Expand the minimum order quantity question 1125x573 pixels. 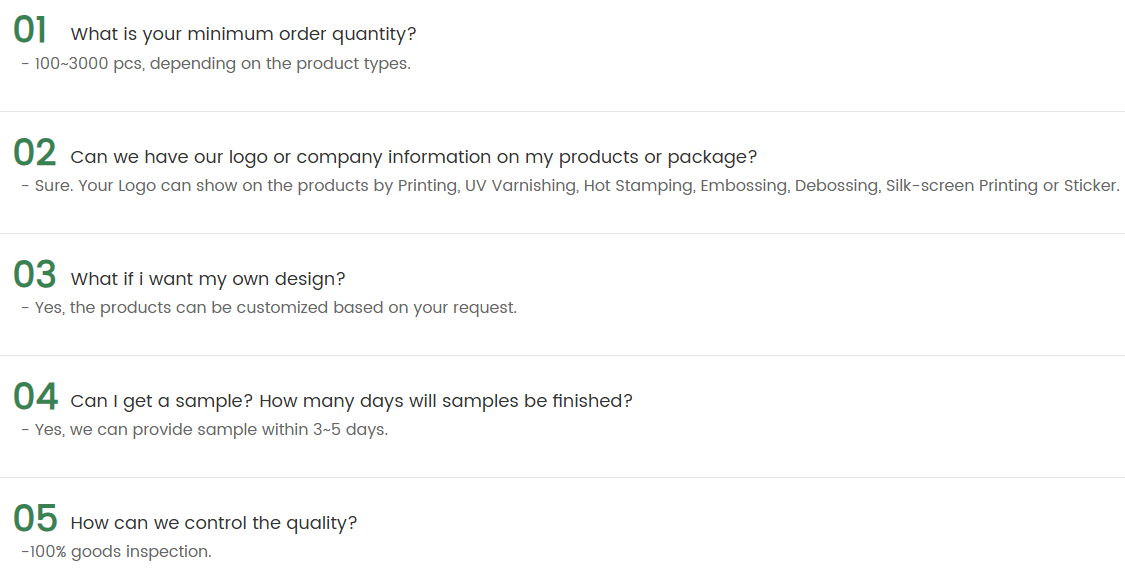click(x=243, y=34)
